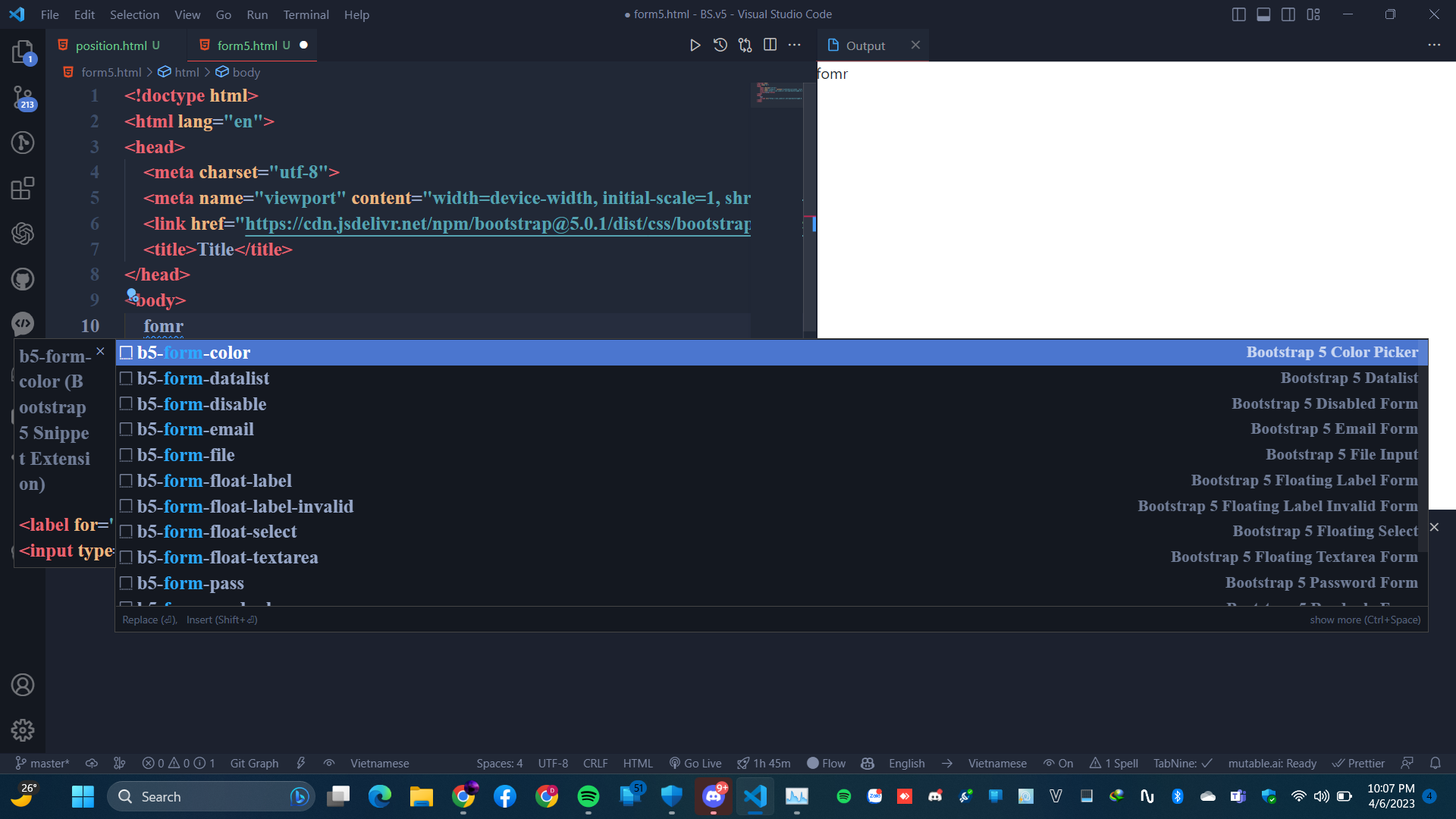
Task: Open the Terminal menu
Action: 306,14
